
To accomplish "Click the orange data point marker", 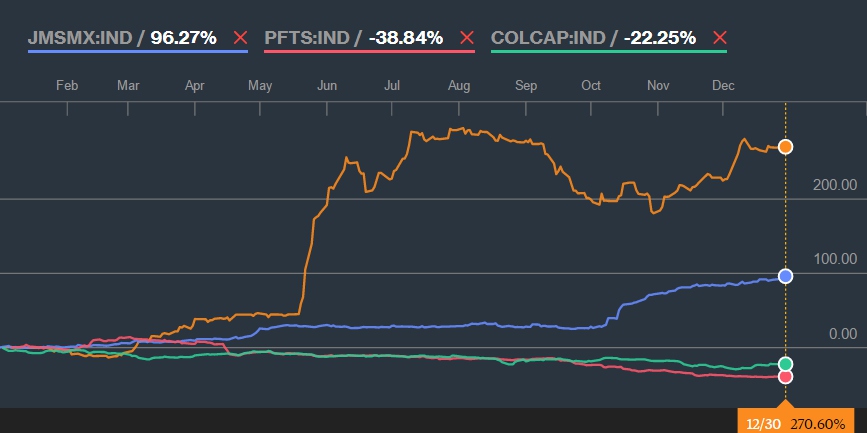I will click(785, 147).
